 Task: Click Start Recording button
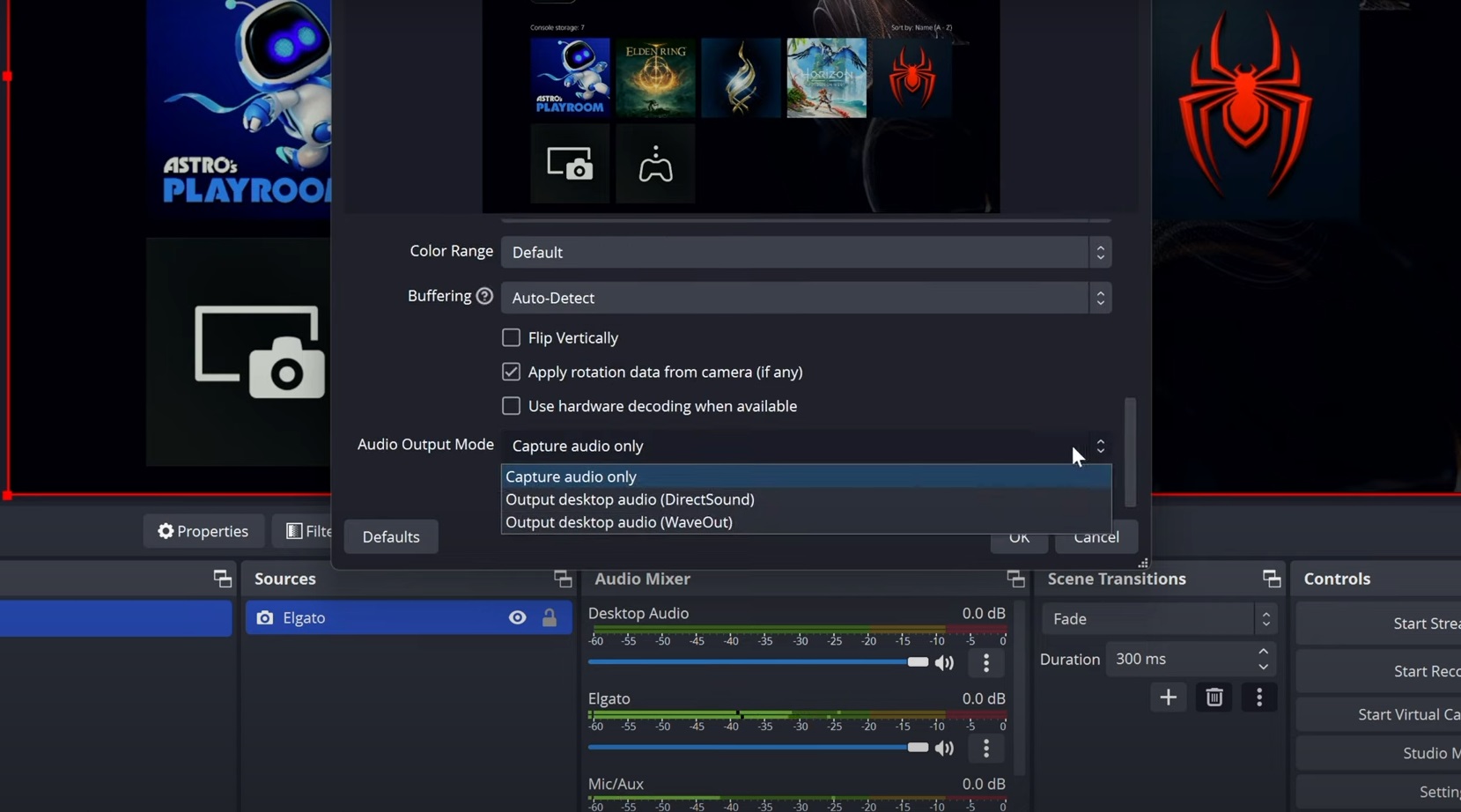click(x=1380, y=671)
